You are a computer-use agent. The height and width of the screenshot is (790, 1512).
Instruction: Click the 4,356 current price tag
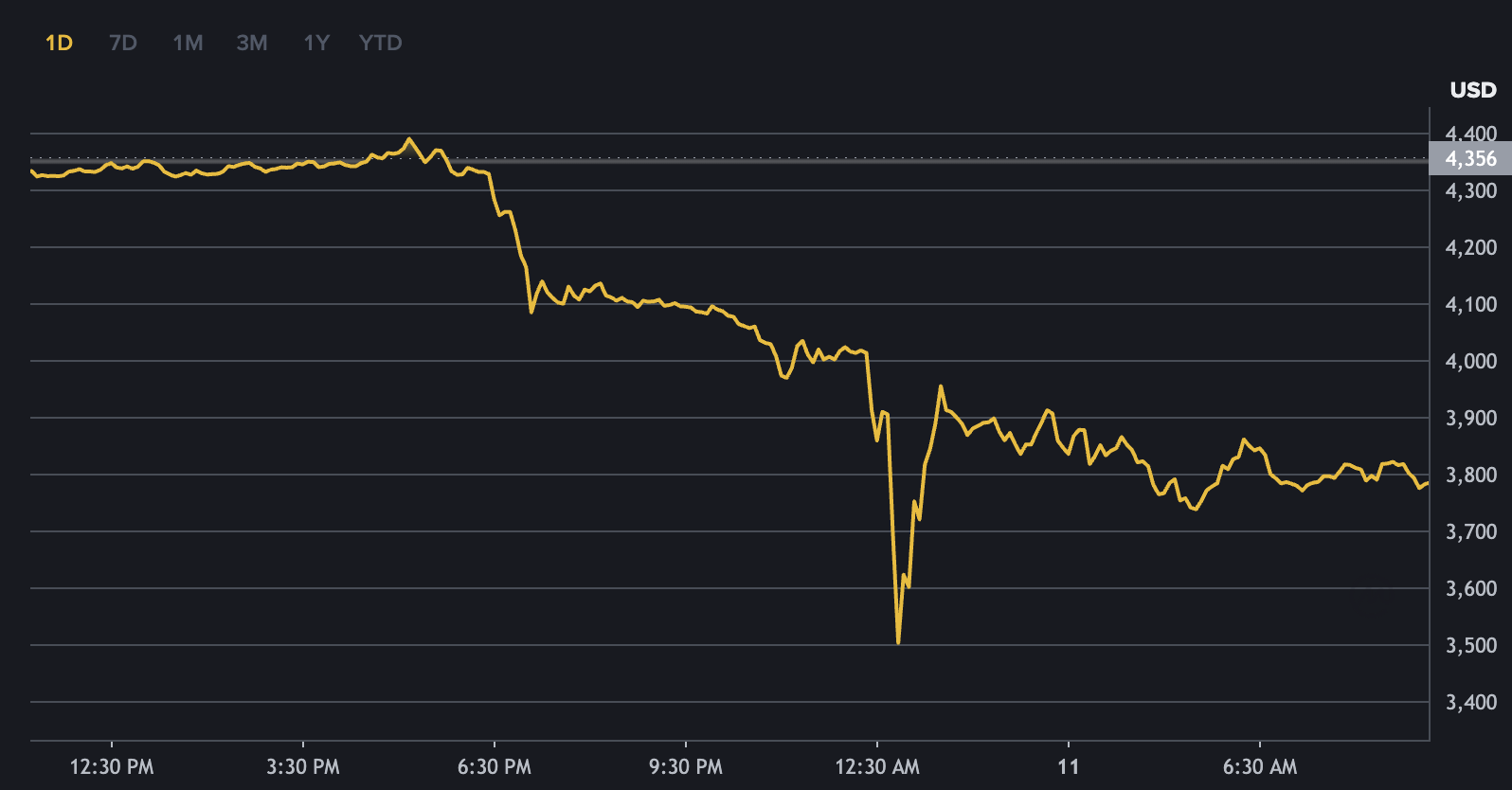pos(1470,159)
